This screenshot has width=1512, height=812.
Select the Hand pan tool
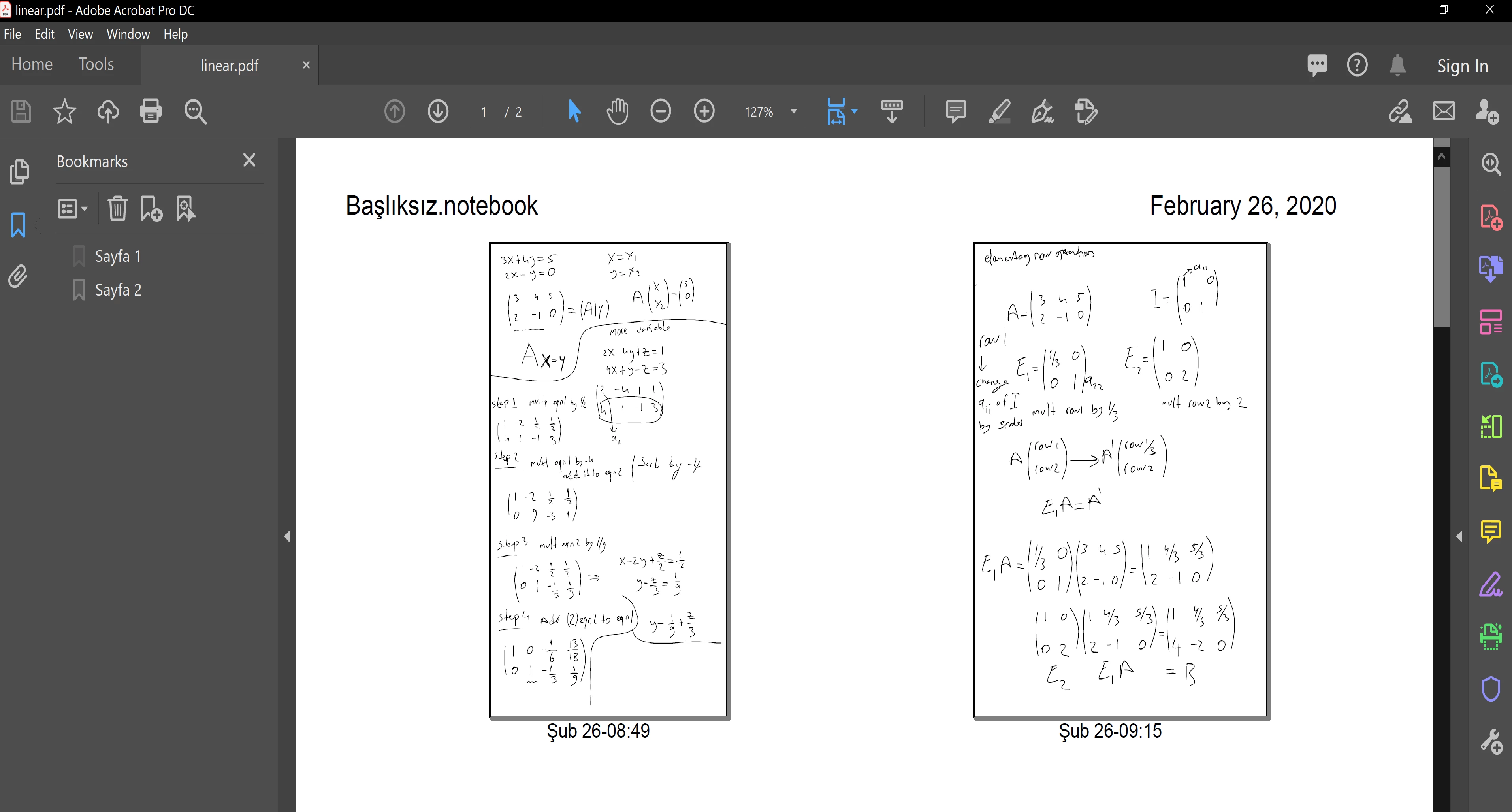click(x=617, y=111)
